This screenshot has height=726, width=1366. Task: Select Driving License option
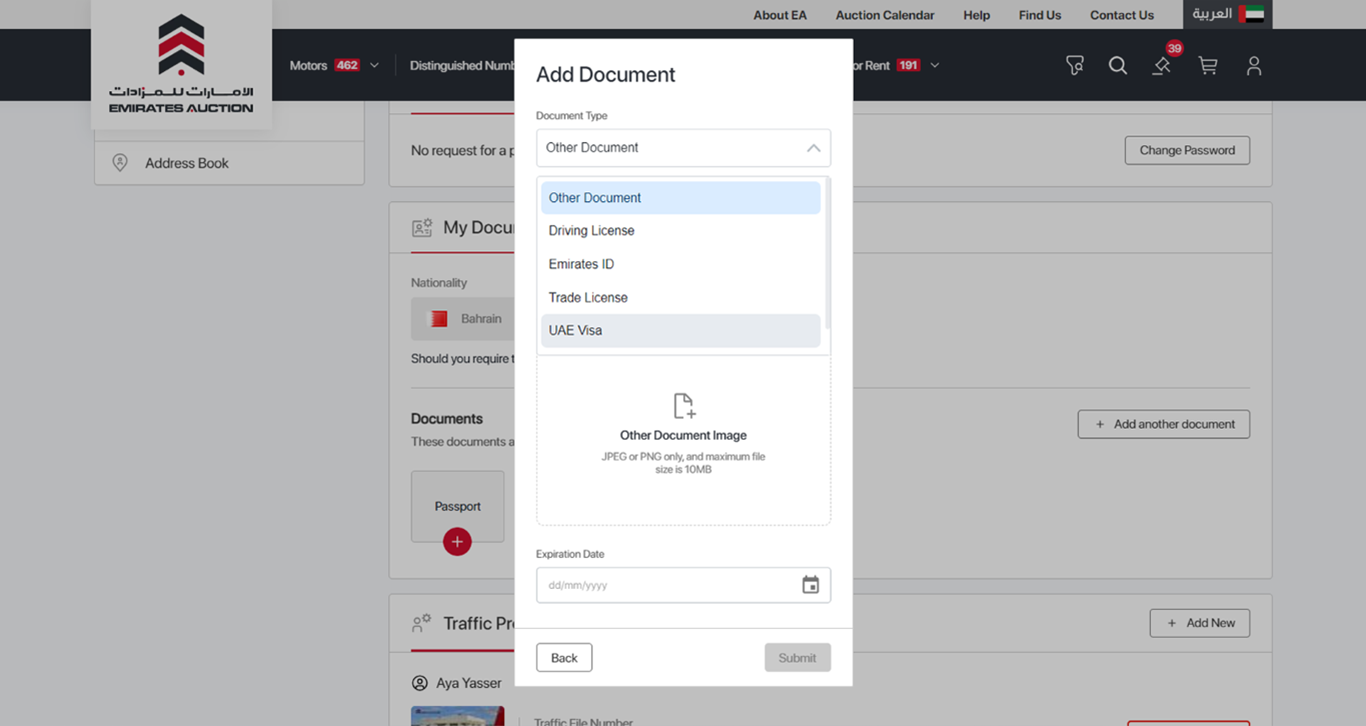coord(591,231)
